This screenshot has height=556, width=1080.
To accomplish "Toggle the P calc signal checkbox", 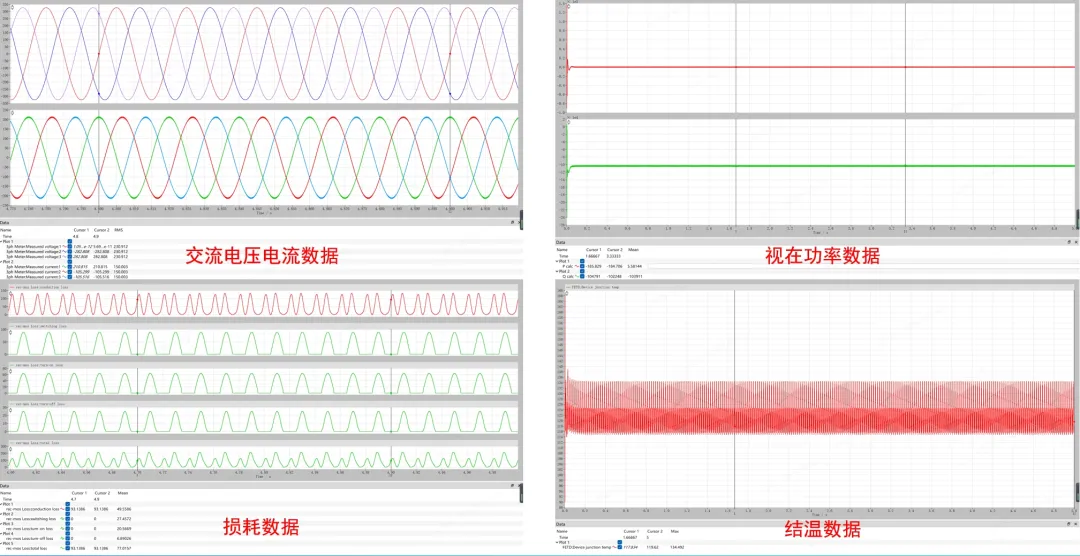I will pyautogui.click(x=581, y=266).
